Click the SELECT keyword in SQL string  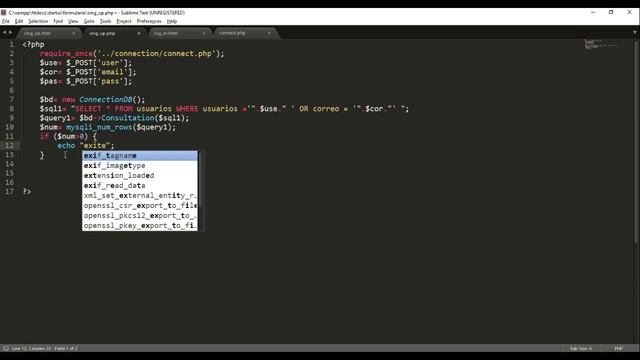tap(88, 109)
